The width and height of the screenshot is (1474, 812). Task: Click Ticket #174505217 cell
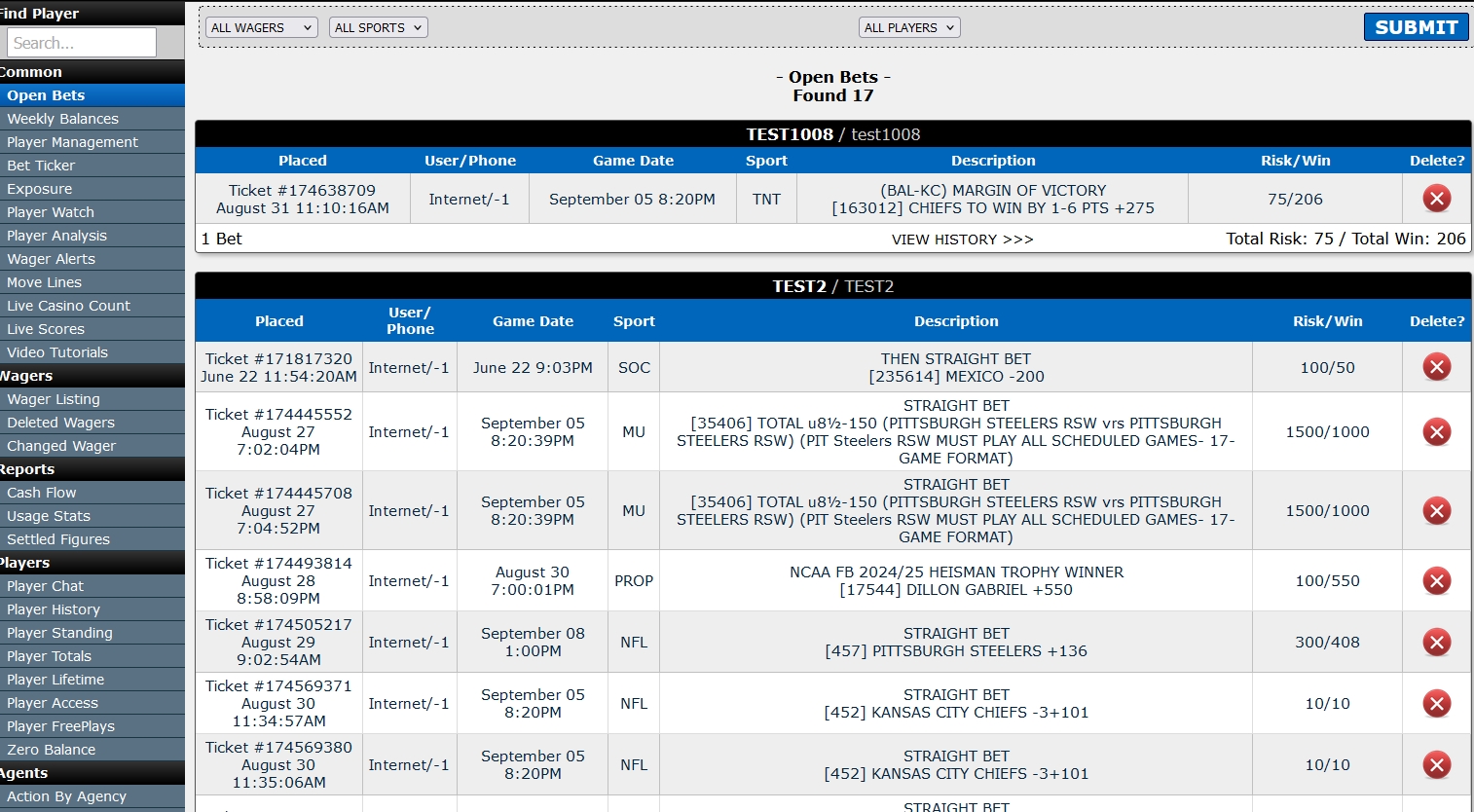pos(279,643)
